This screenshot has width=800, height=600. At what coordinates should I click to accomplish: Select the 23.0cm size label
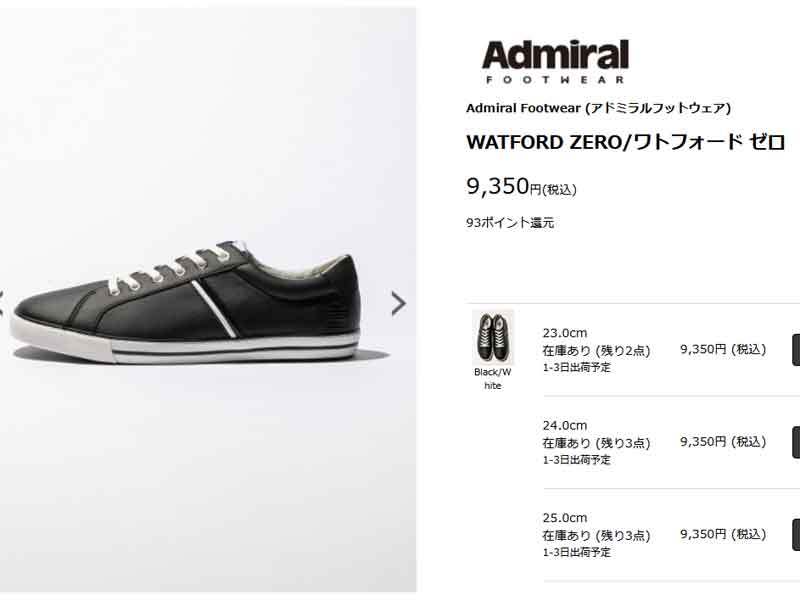565,333
